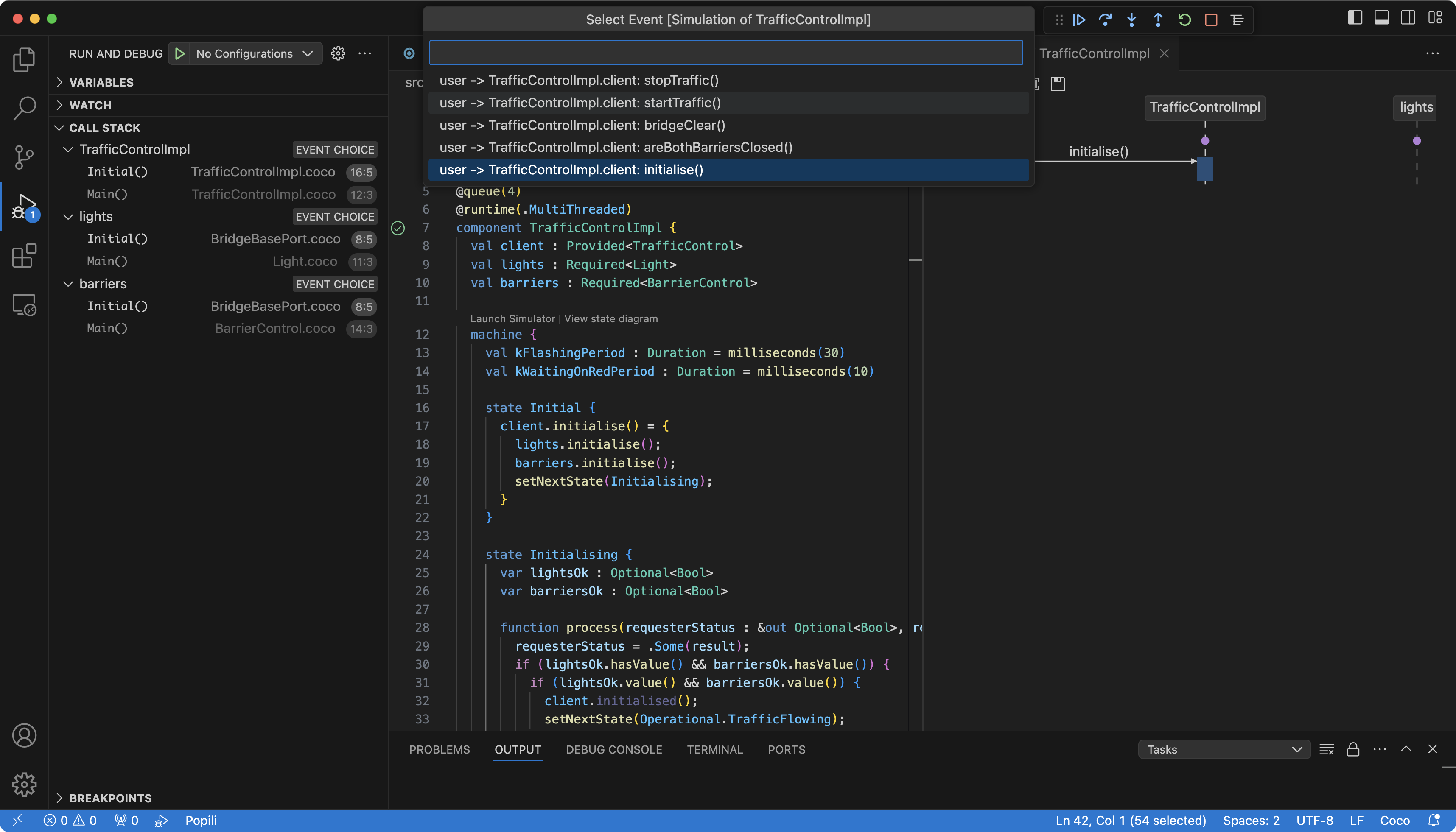Open the Remote Explorer view
This screenshot has height=832, width=1456.
click(x=24, y=304)
